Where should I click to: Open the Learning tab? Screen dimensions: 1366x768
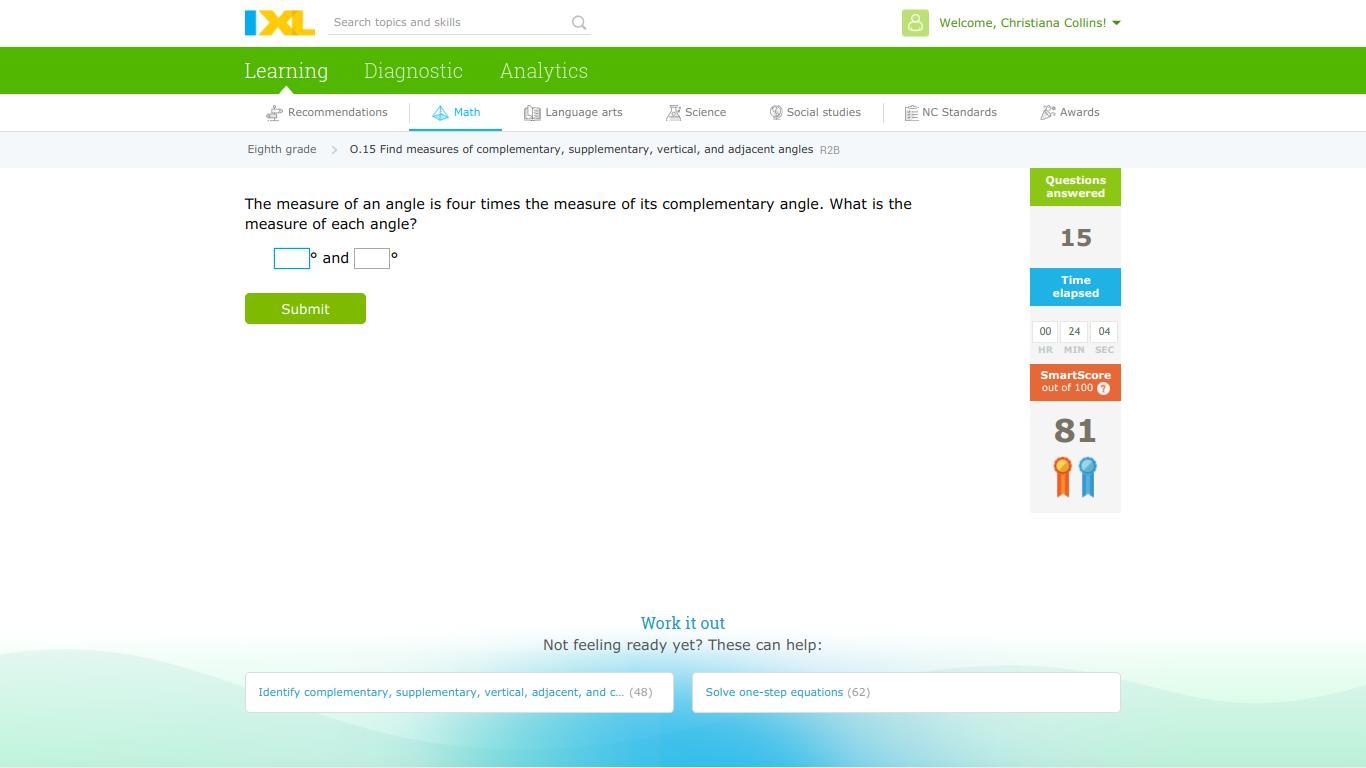[286, 71]
